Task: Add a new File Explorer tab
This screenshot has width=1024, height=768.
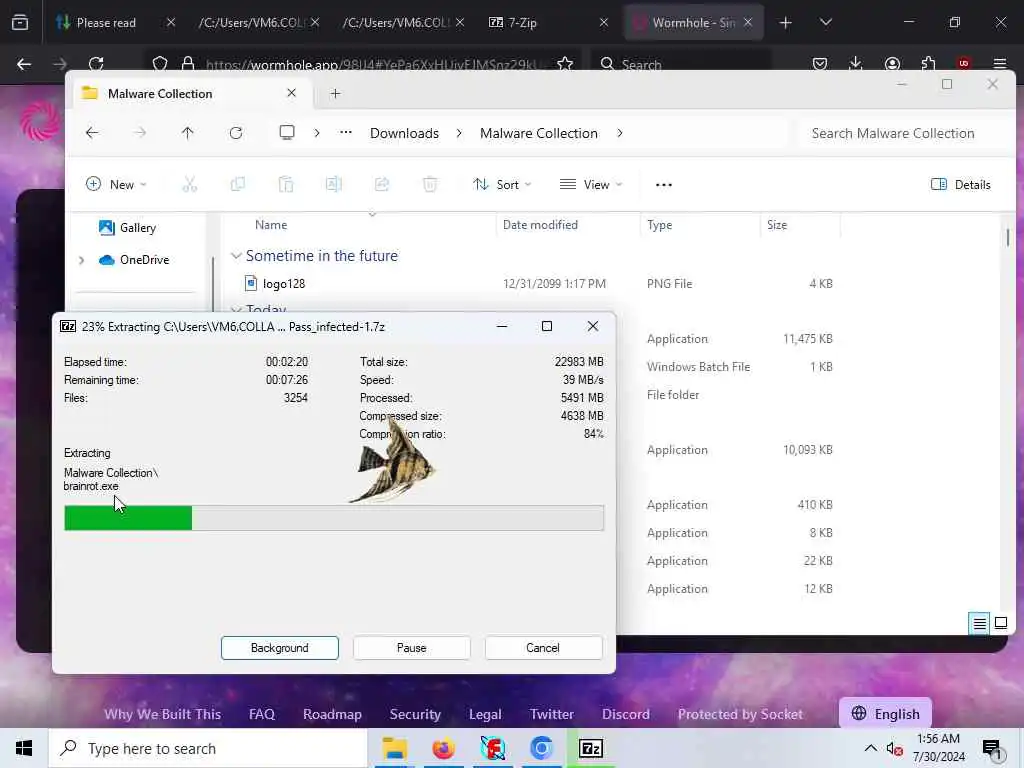Action: click(x=335, y=93)
